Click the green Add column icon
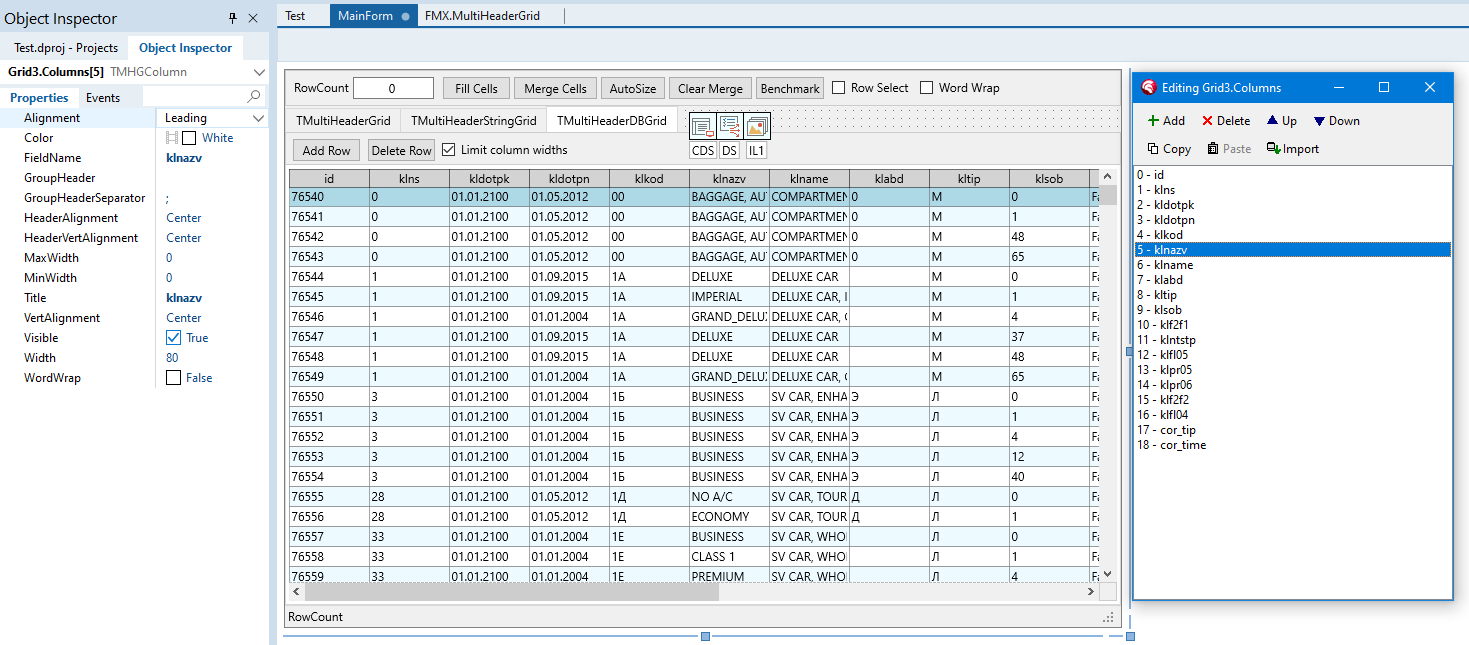The image size is (1469, 645). [1153, 121]
